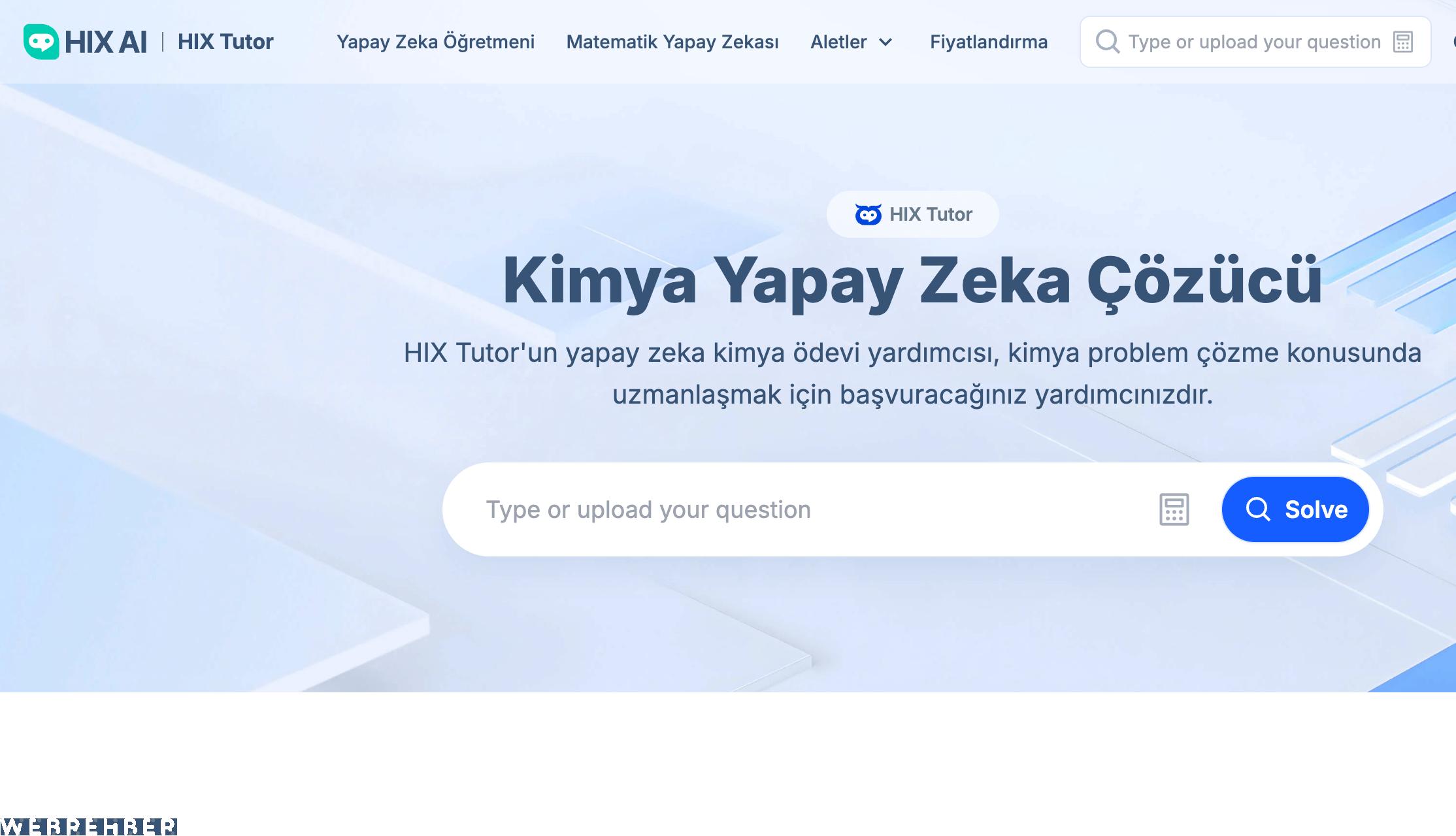
Task: Click the blue Solve button
Action: 1295,509
